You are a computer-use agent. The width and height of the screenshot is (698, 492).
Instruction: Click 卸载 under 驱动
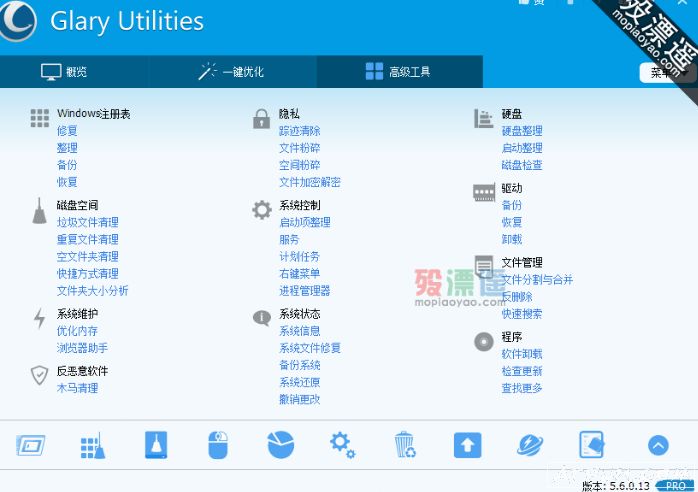tap(511, 239)
